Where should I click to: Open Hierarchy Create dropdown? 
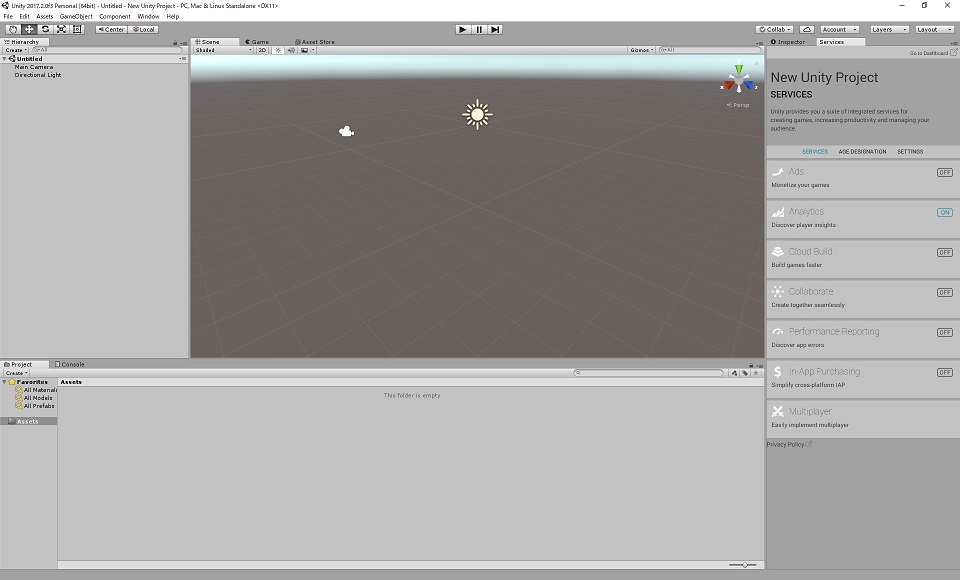16,50
